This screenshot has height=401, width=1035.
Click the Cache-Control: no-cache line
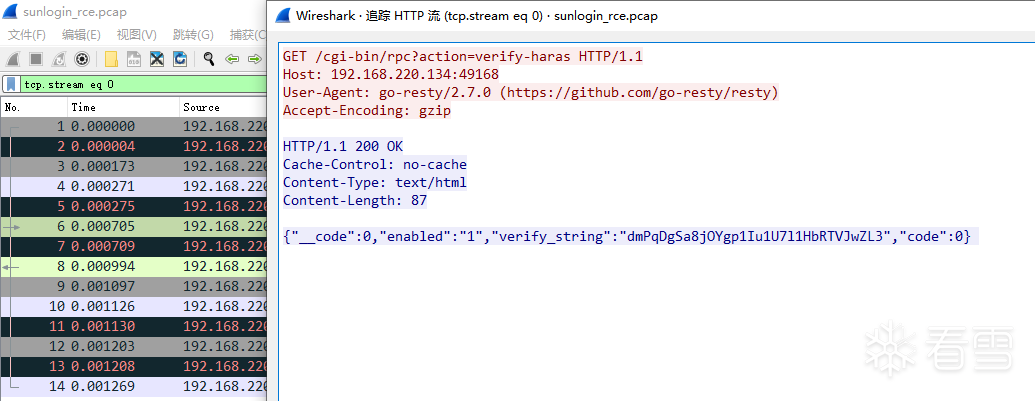tap(375, 164)
